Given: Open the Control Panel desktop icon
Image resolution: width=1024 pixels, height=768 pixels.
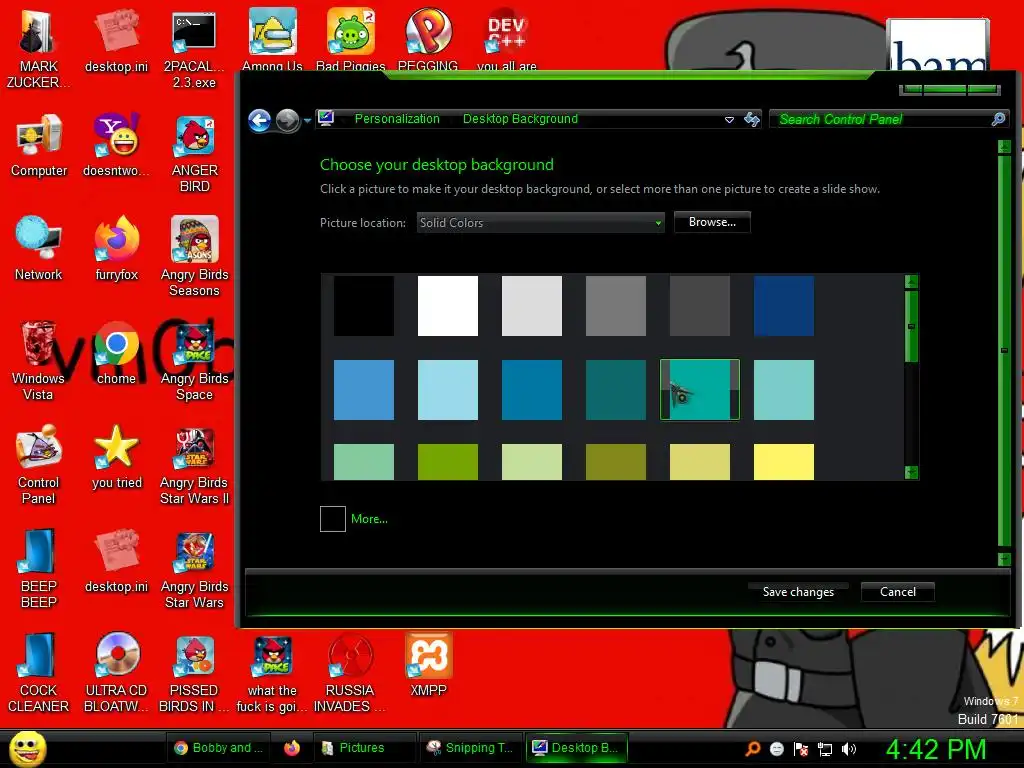Looking at the screenshot, I should (x=39, y=465).
